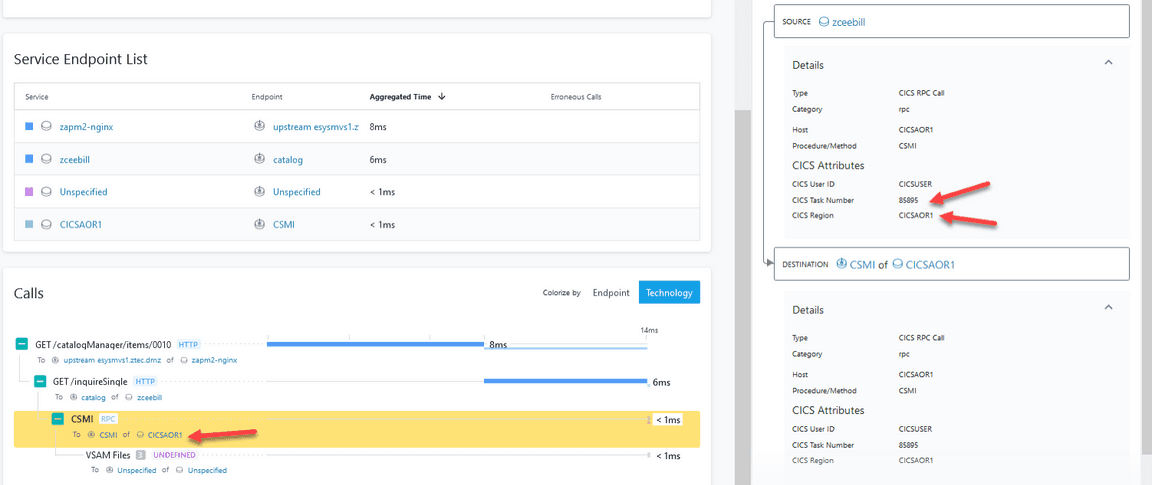
Task: Click the CSMI endpoint icon in DESTINATION box
Action: click(841, 264)
